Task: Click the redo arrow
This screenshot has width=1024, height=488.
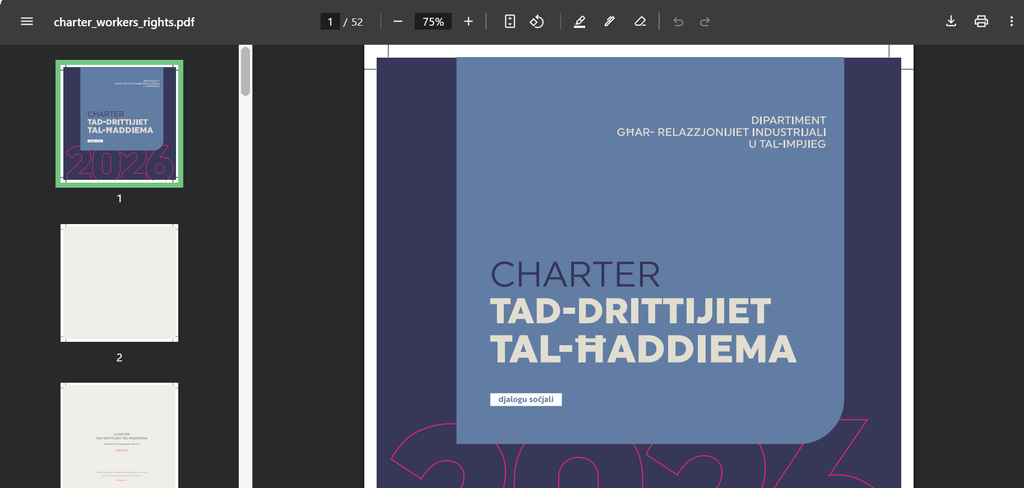Action: pos(705,22)
